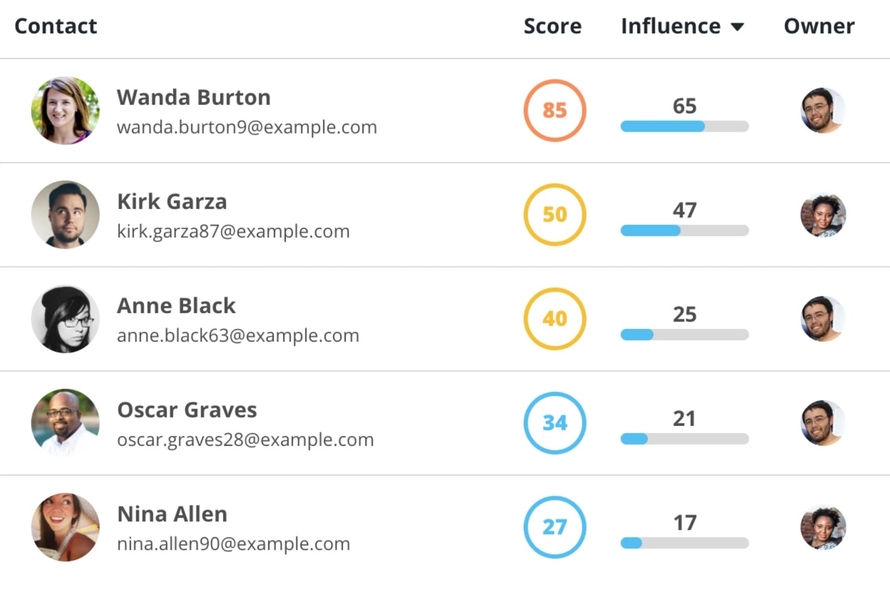890x594 pixels.
Task: Toggle the Influence sort arrow
Action: pos(737,27)
